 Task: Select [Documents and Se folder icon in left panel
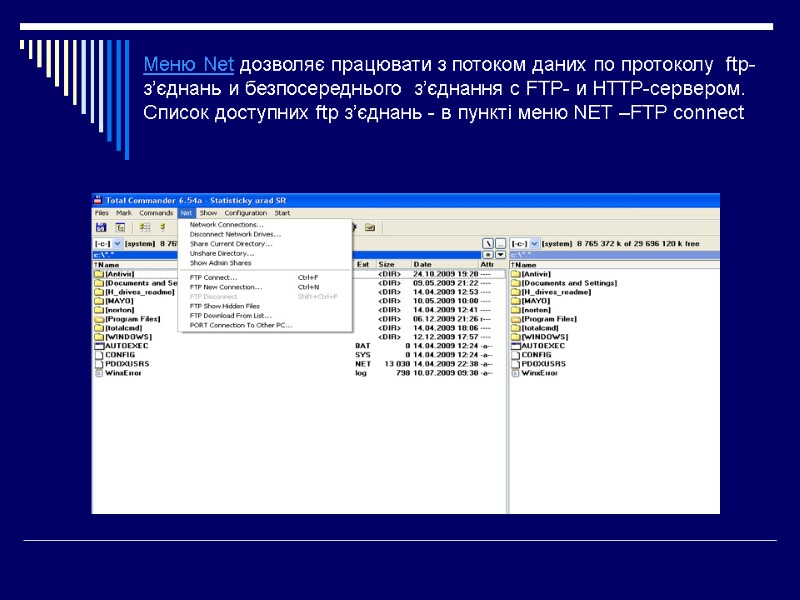(99, 283)
